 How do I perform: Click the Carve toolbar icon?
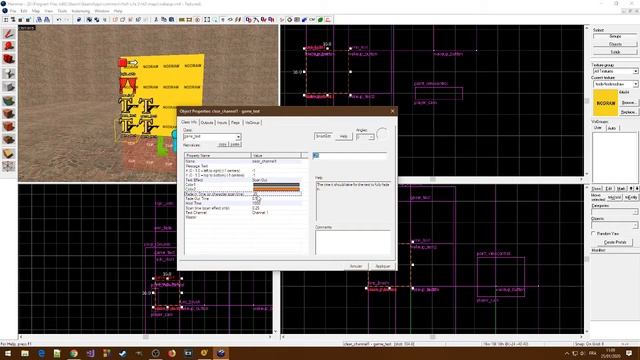tap(79, 20)
